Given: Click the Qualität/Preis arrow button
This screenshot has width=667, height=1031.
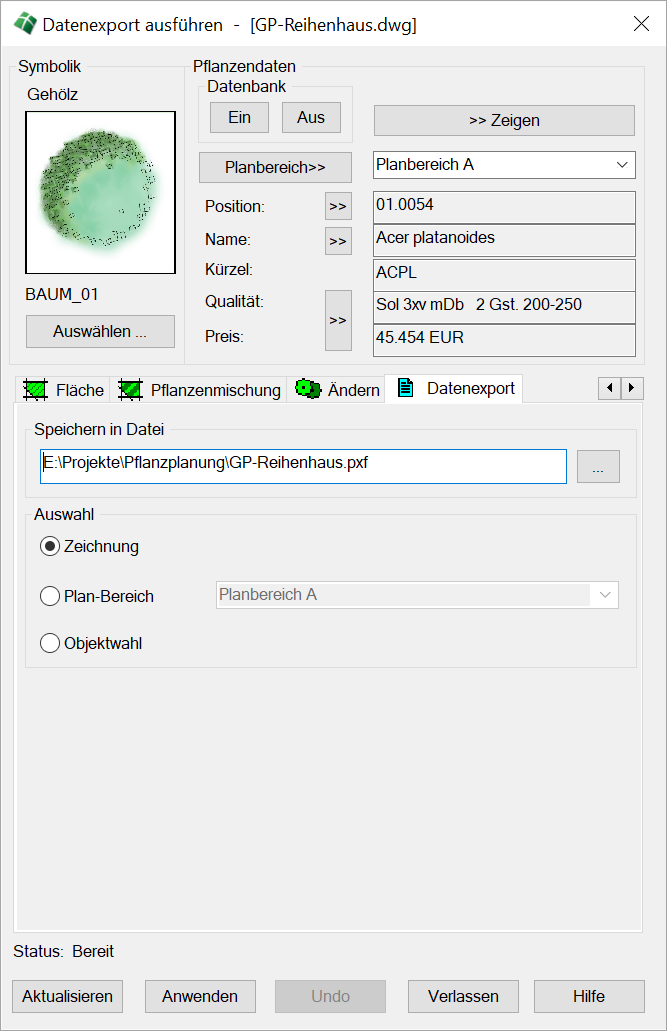Looking at the screenshot, I should 338,320.
